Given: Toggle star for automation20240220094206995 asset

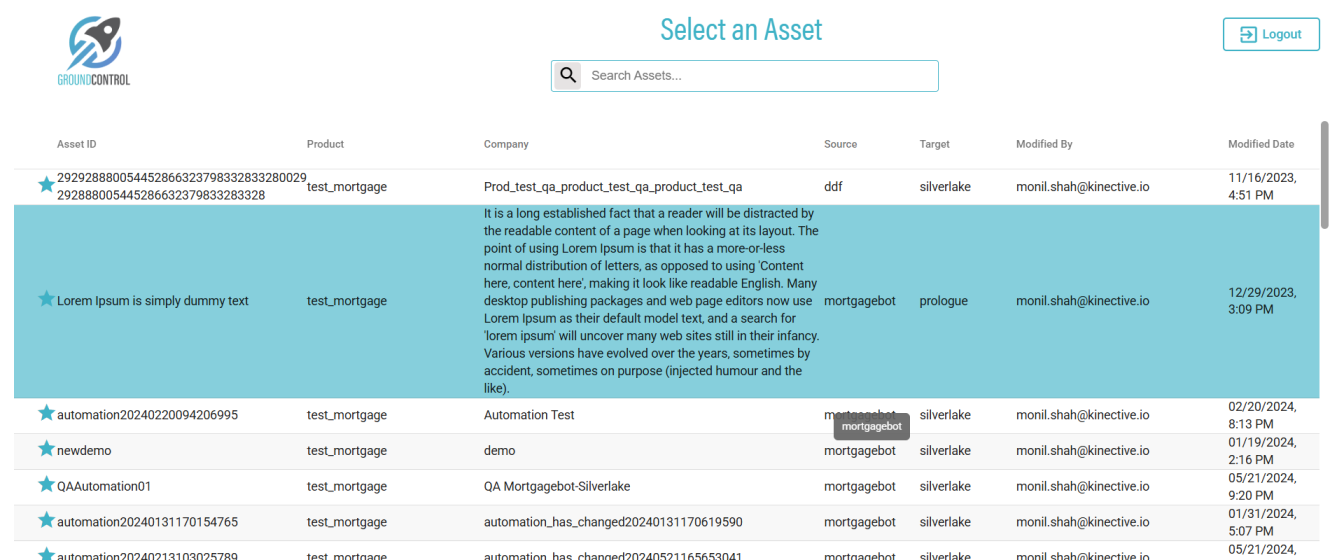Looking at the screenshot, I should [46, 413].
